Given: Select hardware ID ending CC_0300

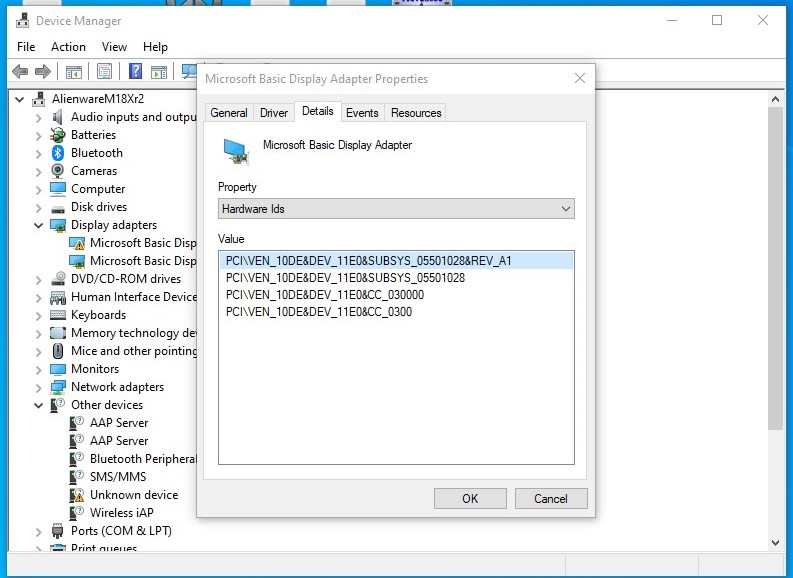Looking at the screenshot, I should click(x=319, y=312).
